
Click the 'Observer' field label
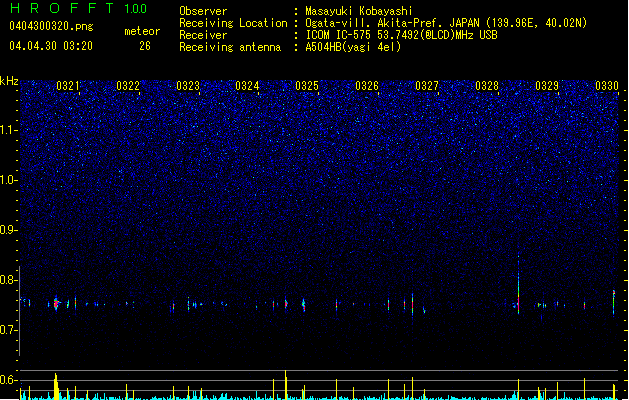(203, 11)
